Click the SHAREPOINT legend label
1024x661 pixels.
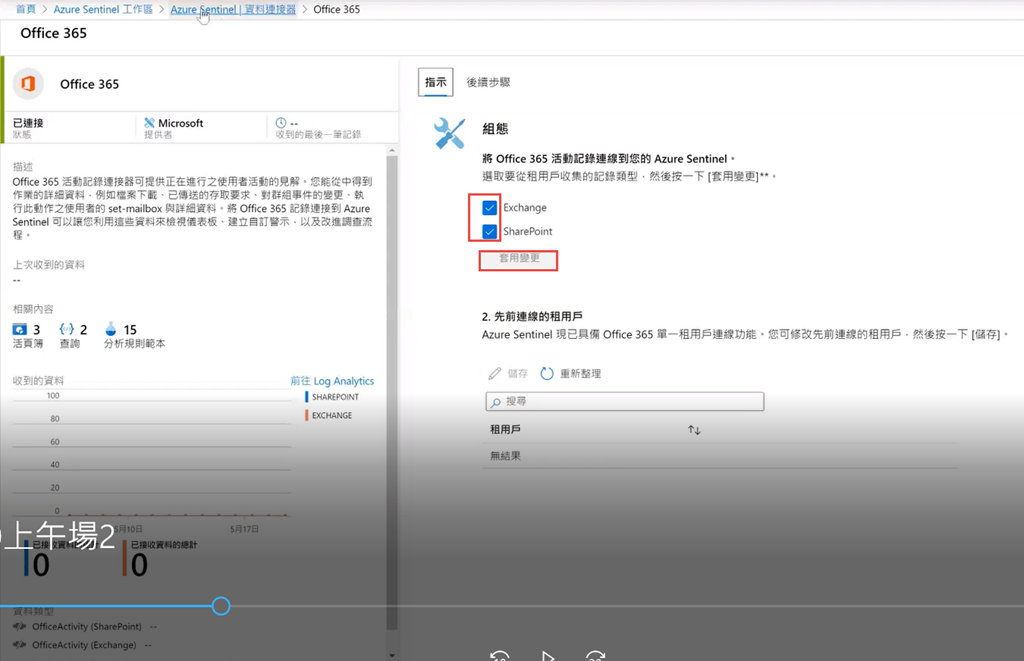tap(336, 397)
